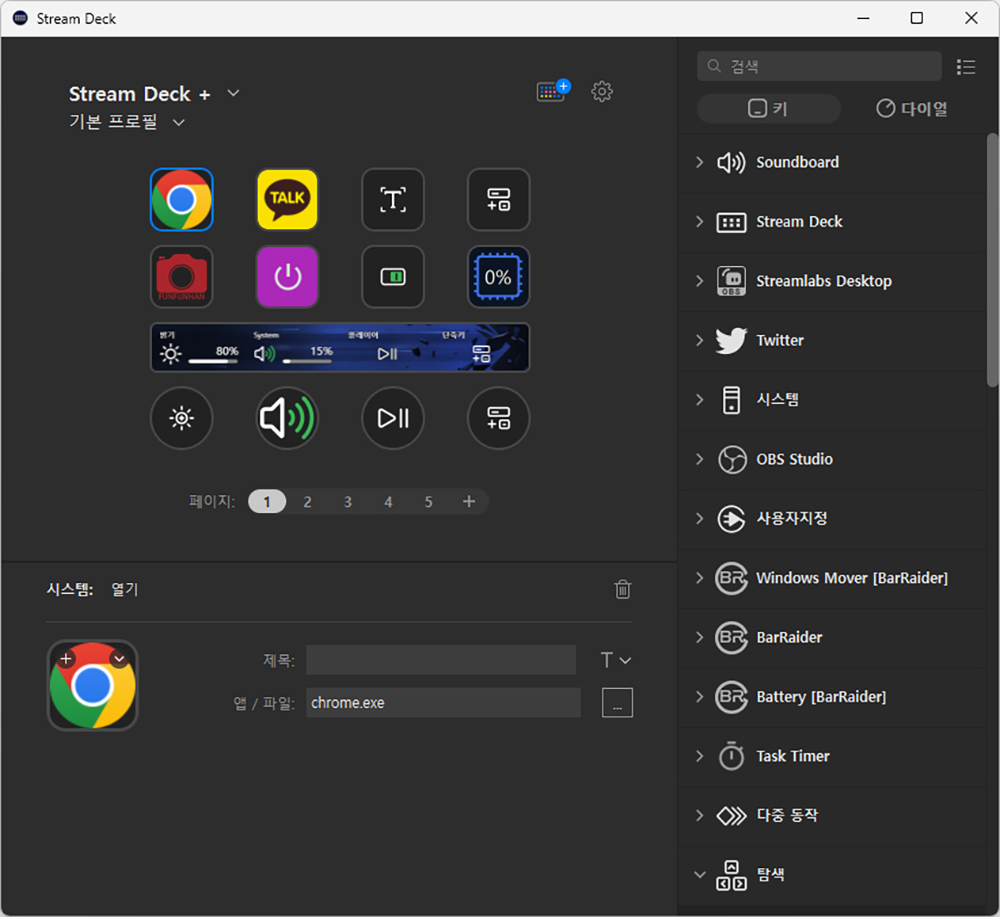Select the folder key in the top row
1000x917 pixels.
click(499, 200)
